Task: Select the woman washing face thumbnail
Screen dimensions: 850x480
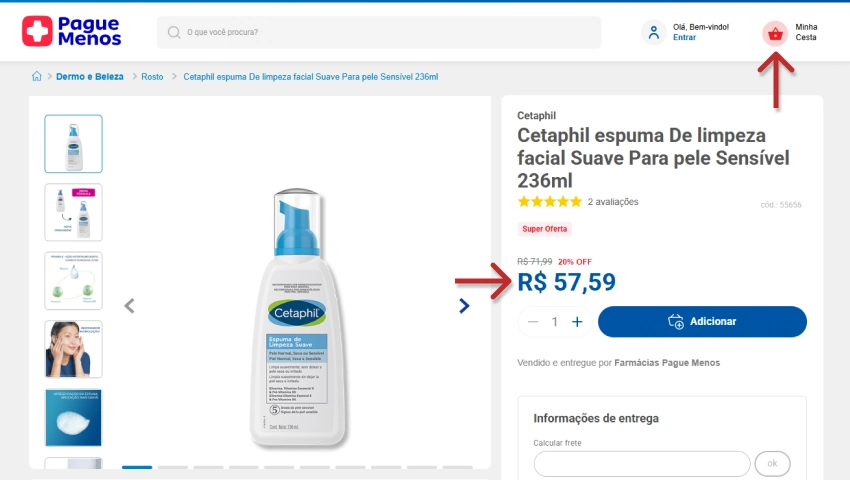Action: click(74, 349)
